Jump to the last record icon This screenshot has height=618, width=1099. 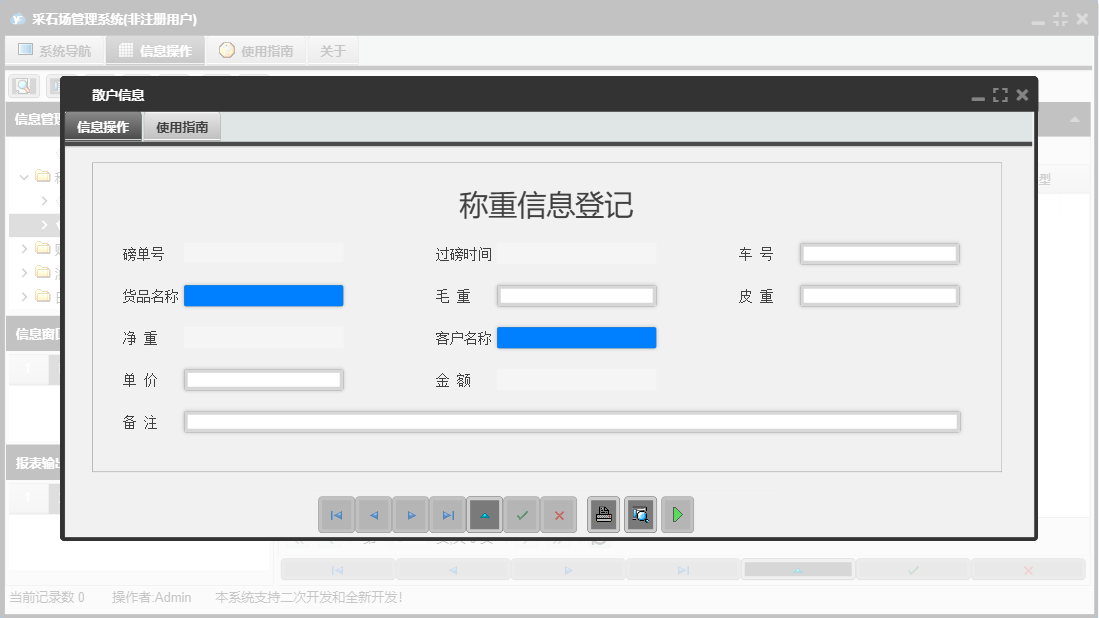pyautogui.click(x=448, y=514)
